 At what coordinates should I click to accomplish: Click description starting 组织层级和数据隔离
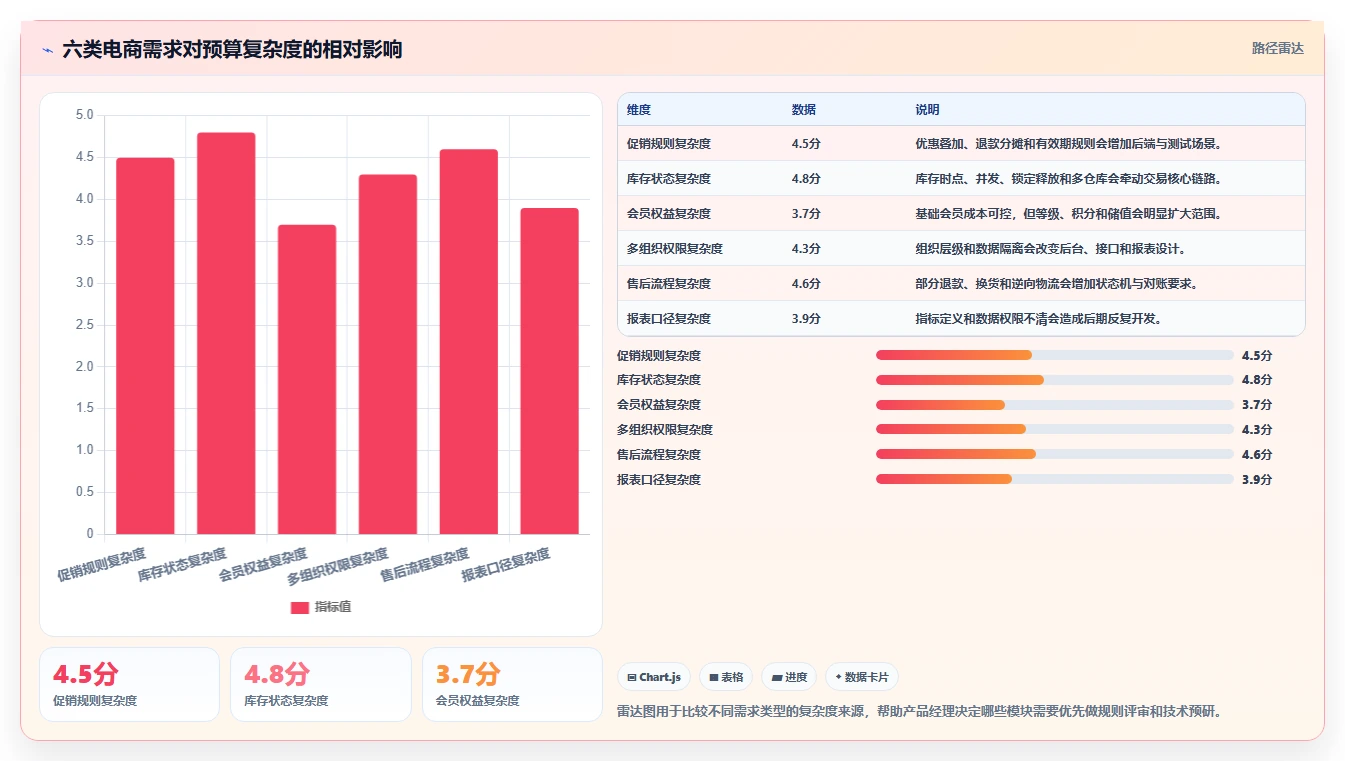coord(1051,249)
